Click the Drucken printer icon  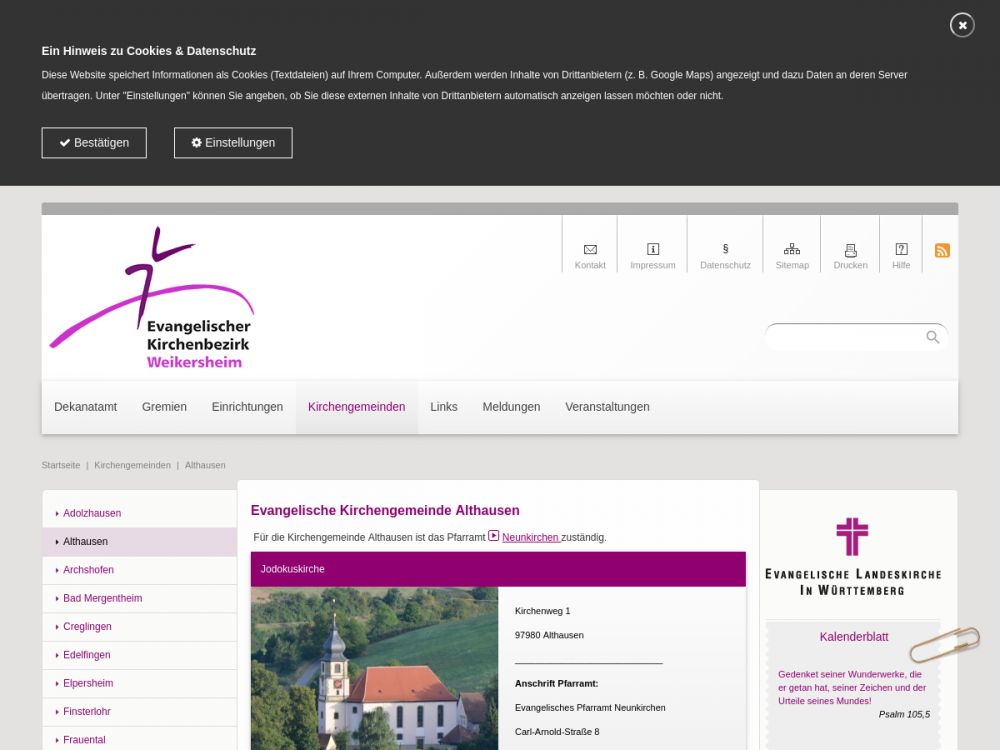(850, 250)
